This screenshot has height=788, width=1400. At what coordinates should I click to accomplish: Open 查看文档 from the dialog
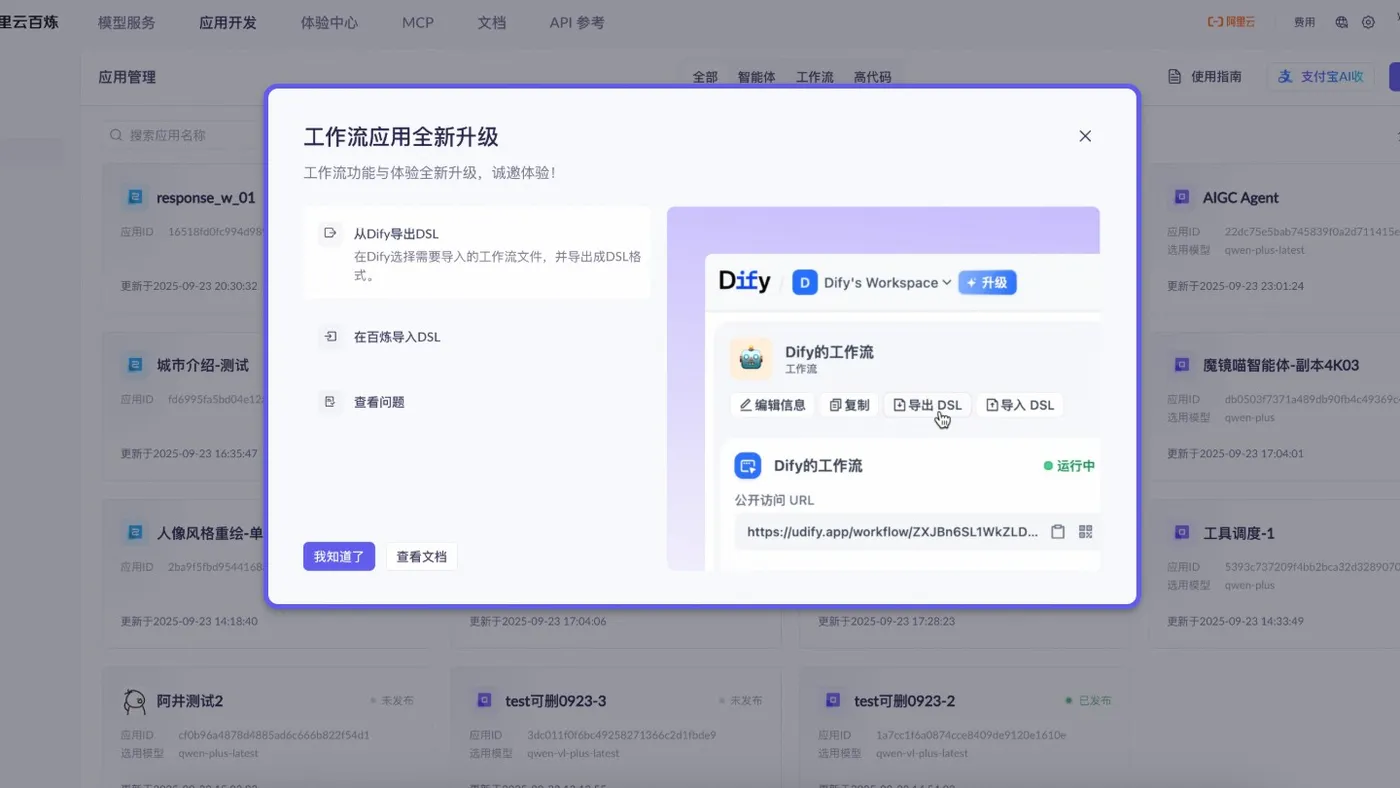pos(421,557)
